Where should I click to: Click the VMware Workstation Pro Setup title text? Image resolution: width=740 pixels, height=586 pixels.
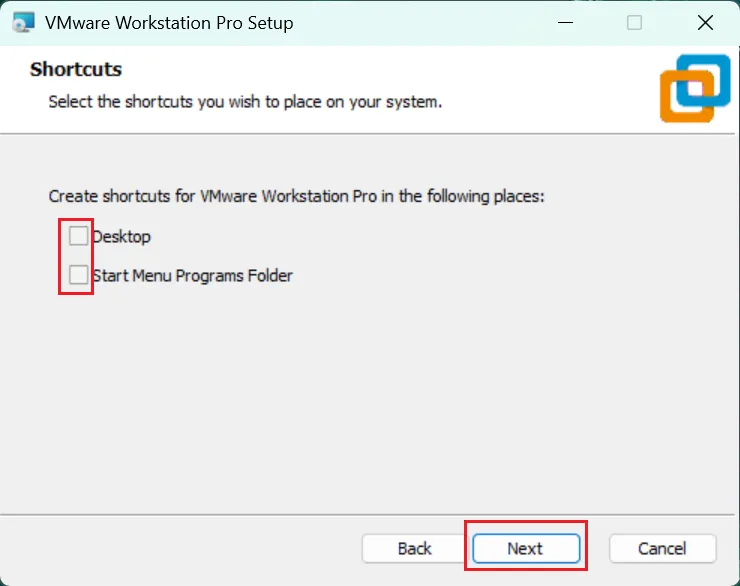(x=169, y=23)
